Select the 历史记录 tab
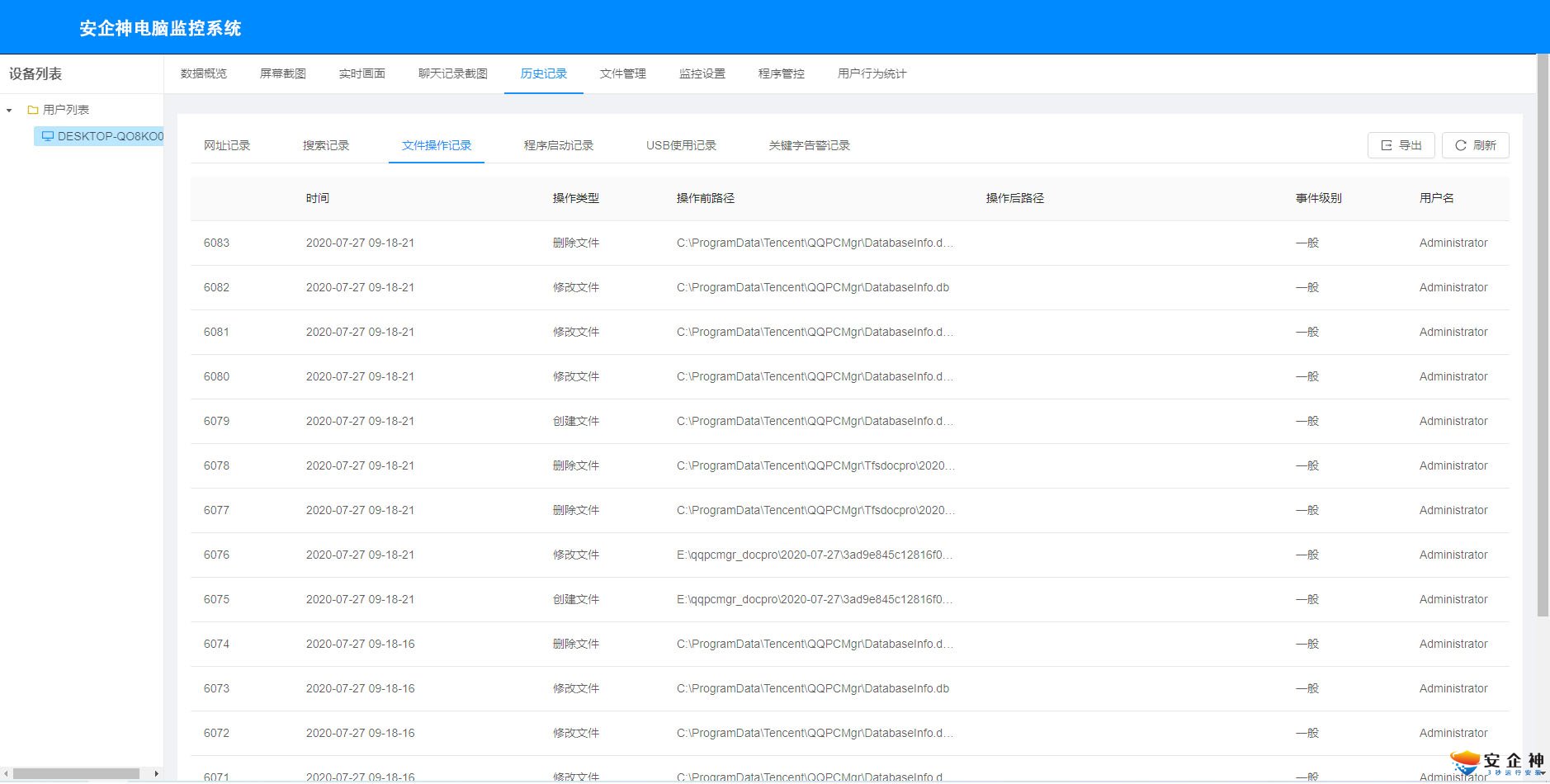Image resolution: width=1550 pixels, height=784 pixels. (x=544, y=73)
